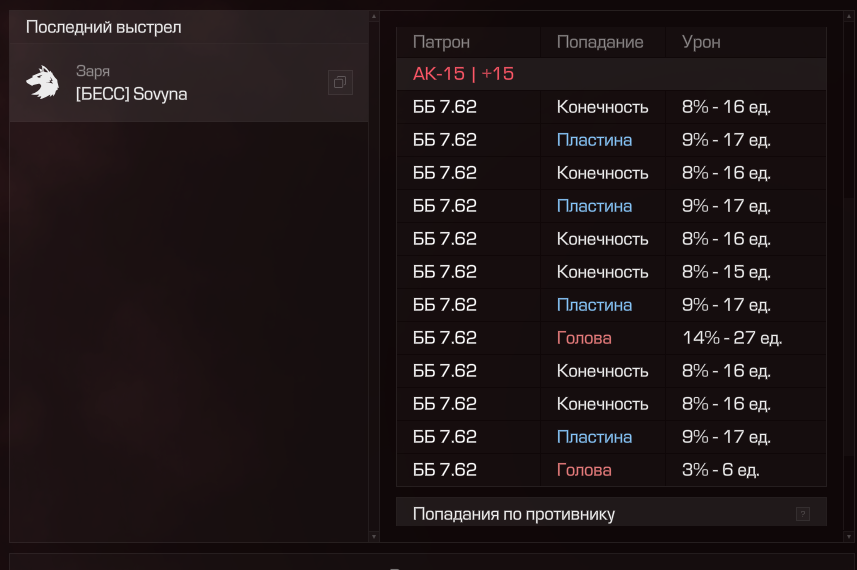Select the Голова hit with 14% damage
Viewport: 857px width, 570px height.
pyautogui.click(x=611, y=338)
